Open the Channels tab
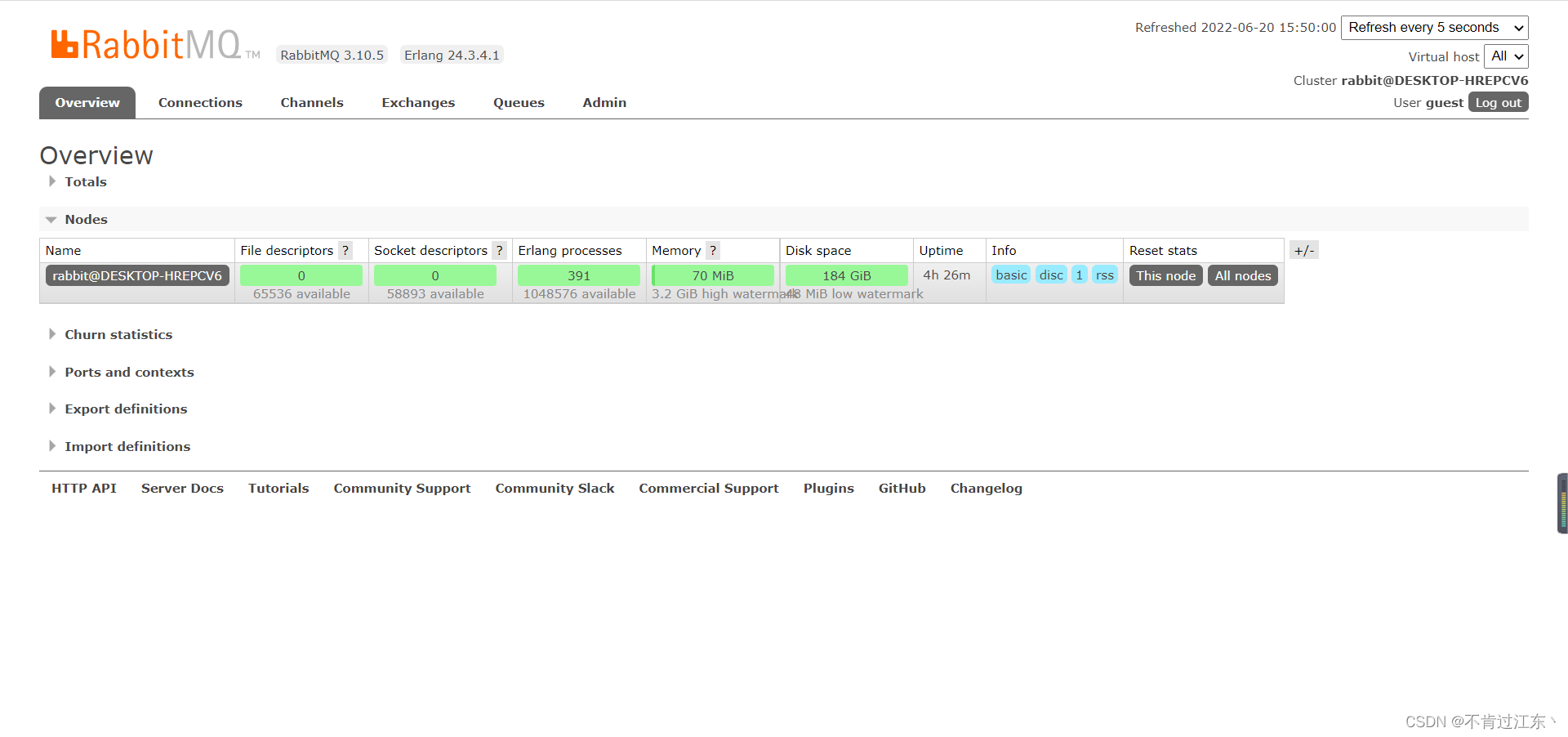The height and width of the screenshot is (737, 1568). pyautogui.click(x=312, y=103)
